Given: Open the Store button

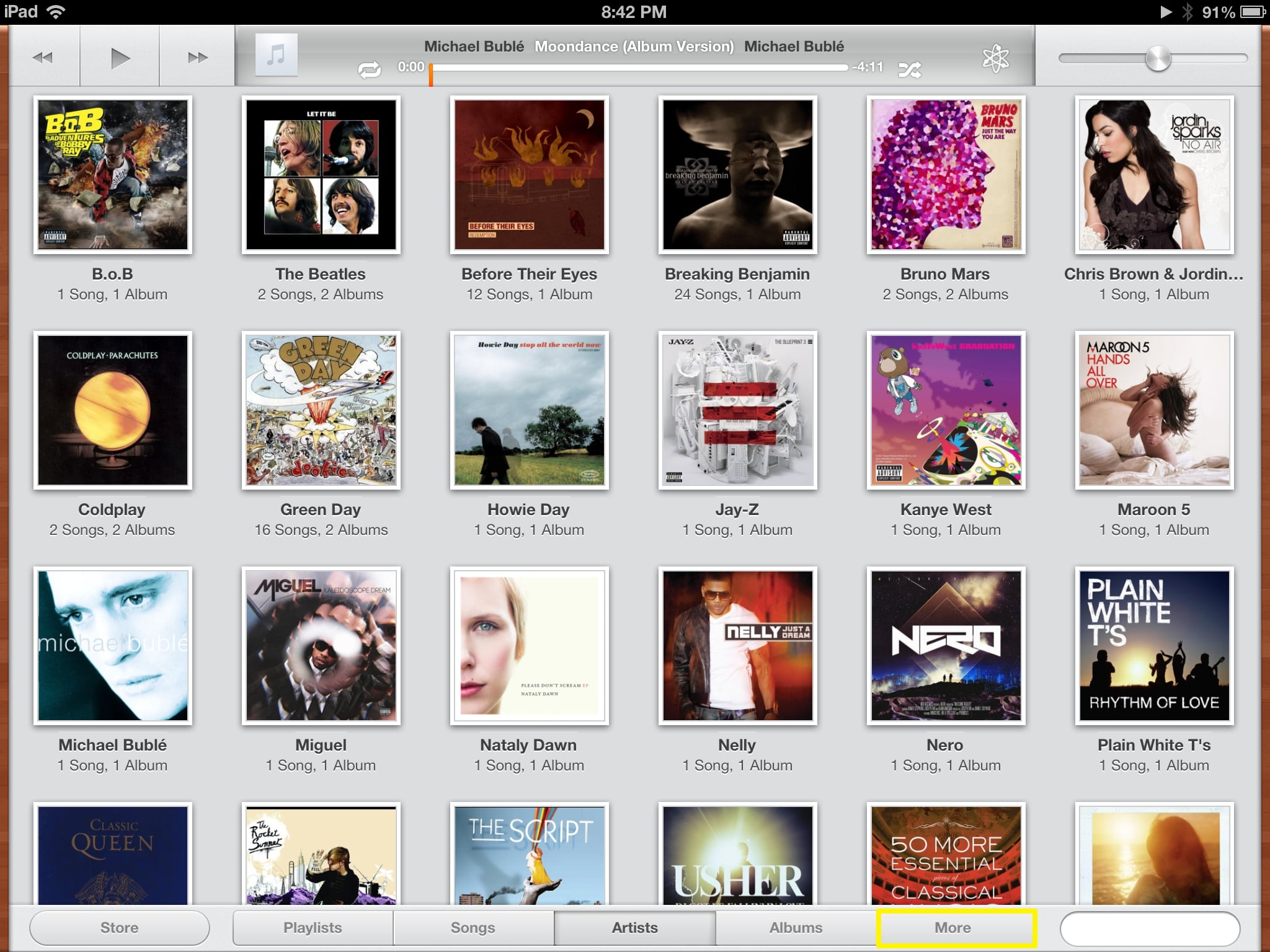Looking at the screenshot, I should [120, 928].
